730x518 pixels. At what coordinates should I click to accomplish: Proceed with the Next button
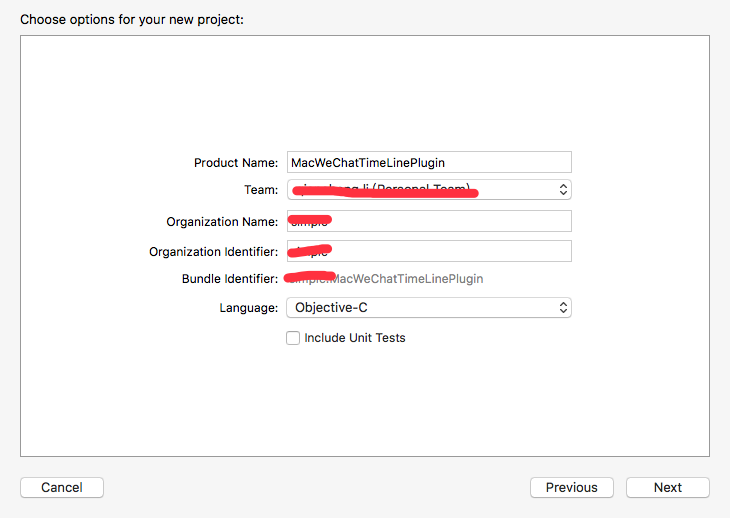tap(668, 487)
